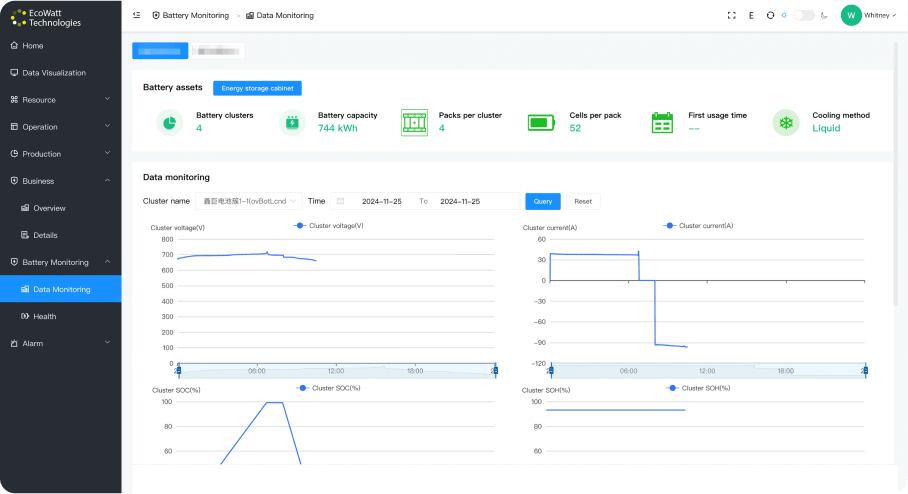
Task: Click the First usage time calendar icon
Action: pos(662,122)
